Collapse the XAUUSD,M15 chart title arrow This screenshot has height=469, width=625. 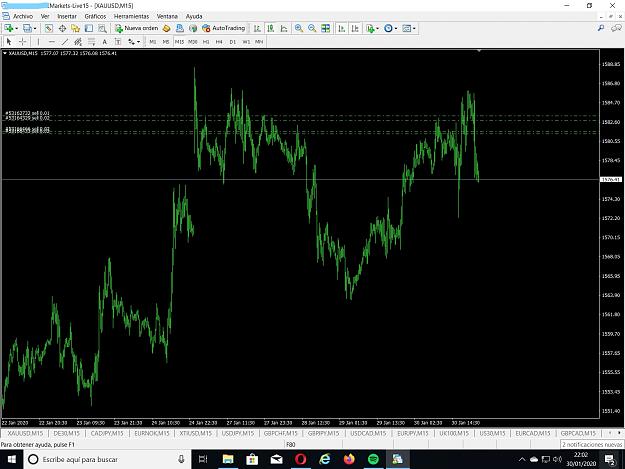point(5,53)
